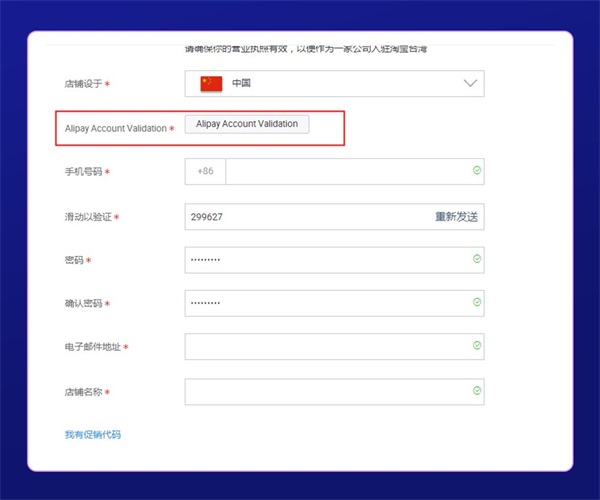
Task: Click verification code field showing 299627
Action: [300, 216]
